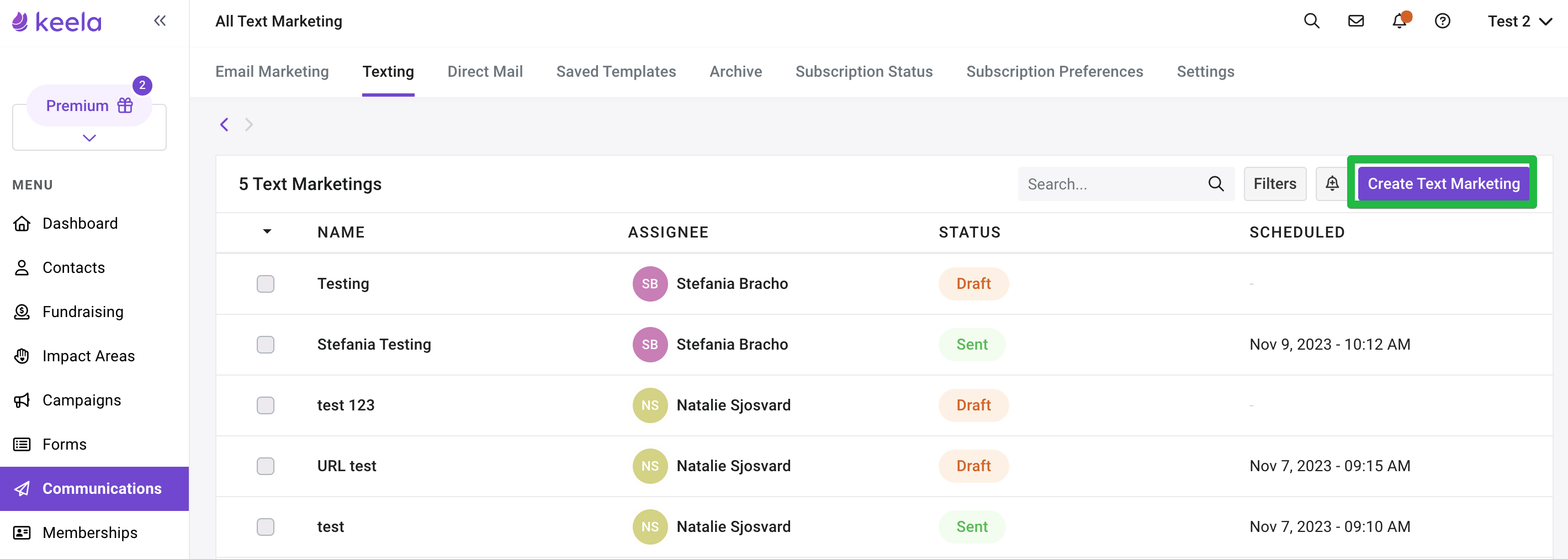The width and height of the screenshot is (1568, 559).
Task: Click SB avatar in Stefania Testing row
Action: [649, 345]
